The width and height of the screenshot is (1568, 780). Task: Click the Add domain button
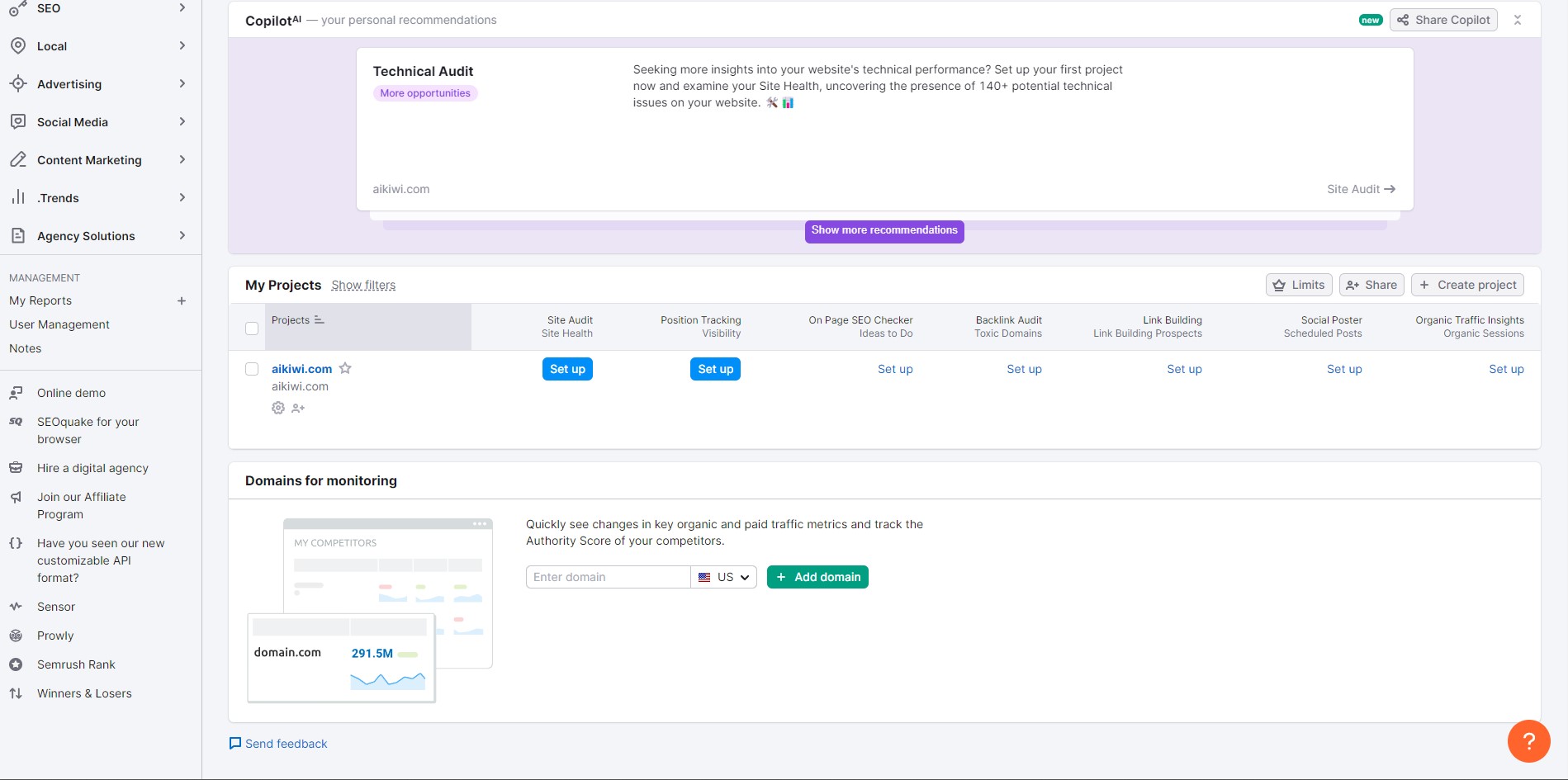tap(817, 577)
